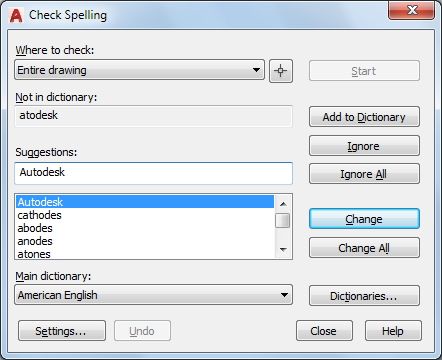Click the Help button
This screenshot has width=442, height=360.
click(x=393, y=331)
